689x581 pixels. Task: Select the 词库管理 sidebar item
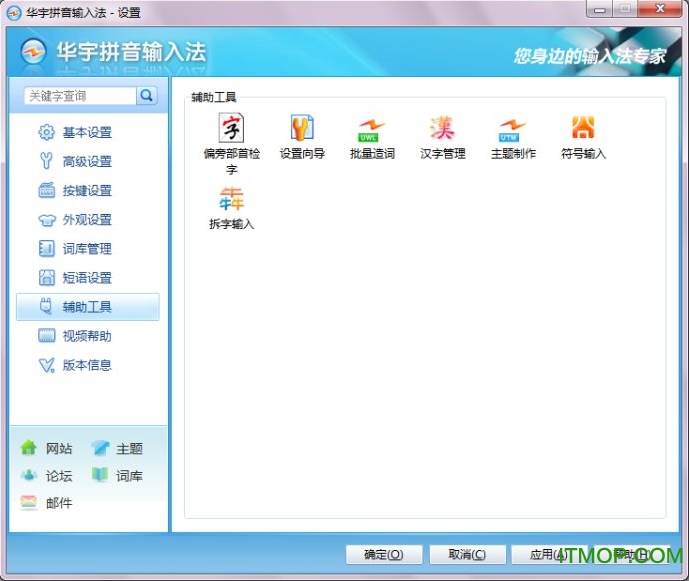tap(87, 248)
